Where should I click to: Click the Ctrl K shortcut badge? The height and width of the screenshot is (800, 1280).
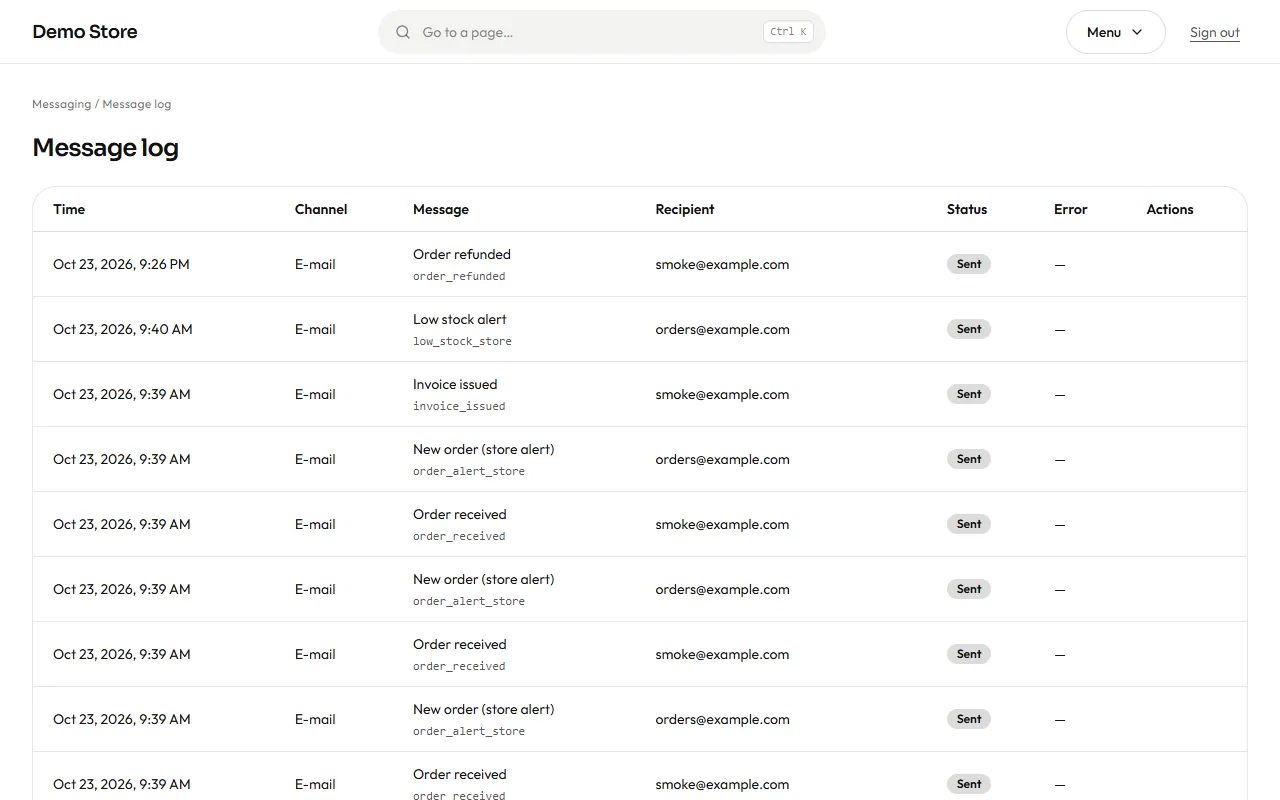(788, 32)
